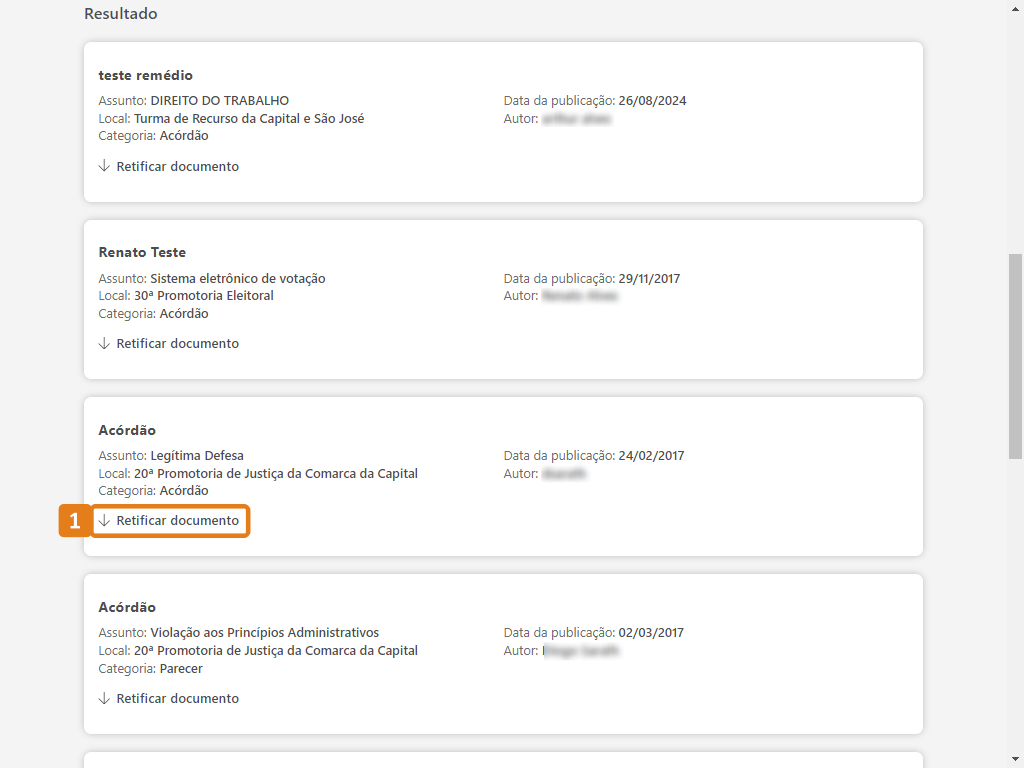Click the scrollbar up arrow button
The width and height of the screenshot is (1024, 768).
[x=1015, y=8]
